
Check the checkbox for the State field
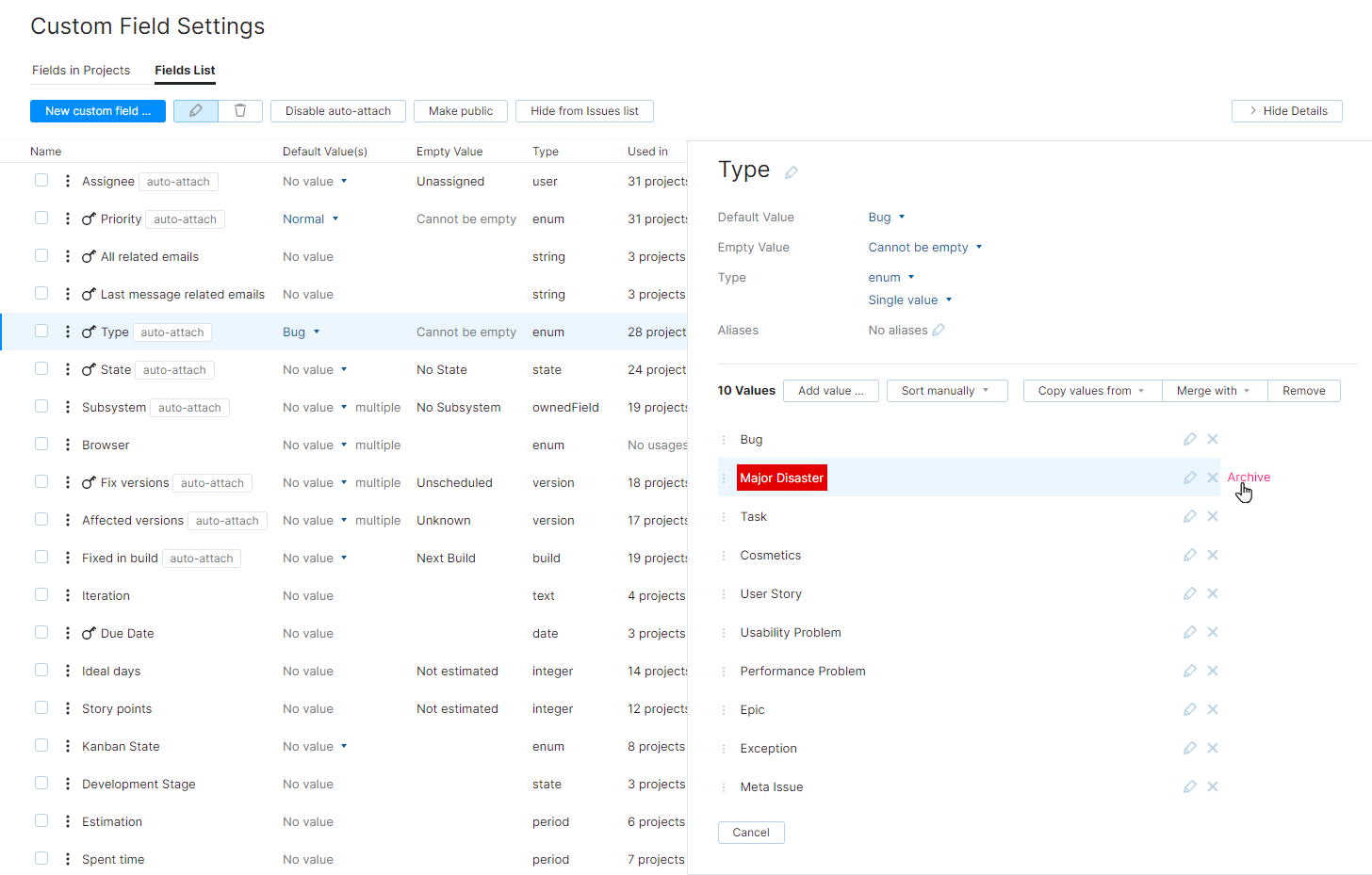(41, 368)
